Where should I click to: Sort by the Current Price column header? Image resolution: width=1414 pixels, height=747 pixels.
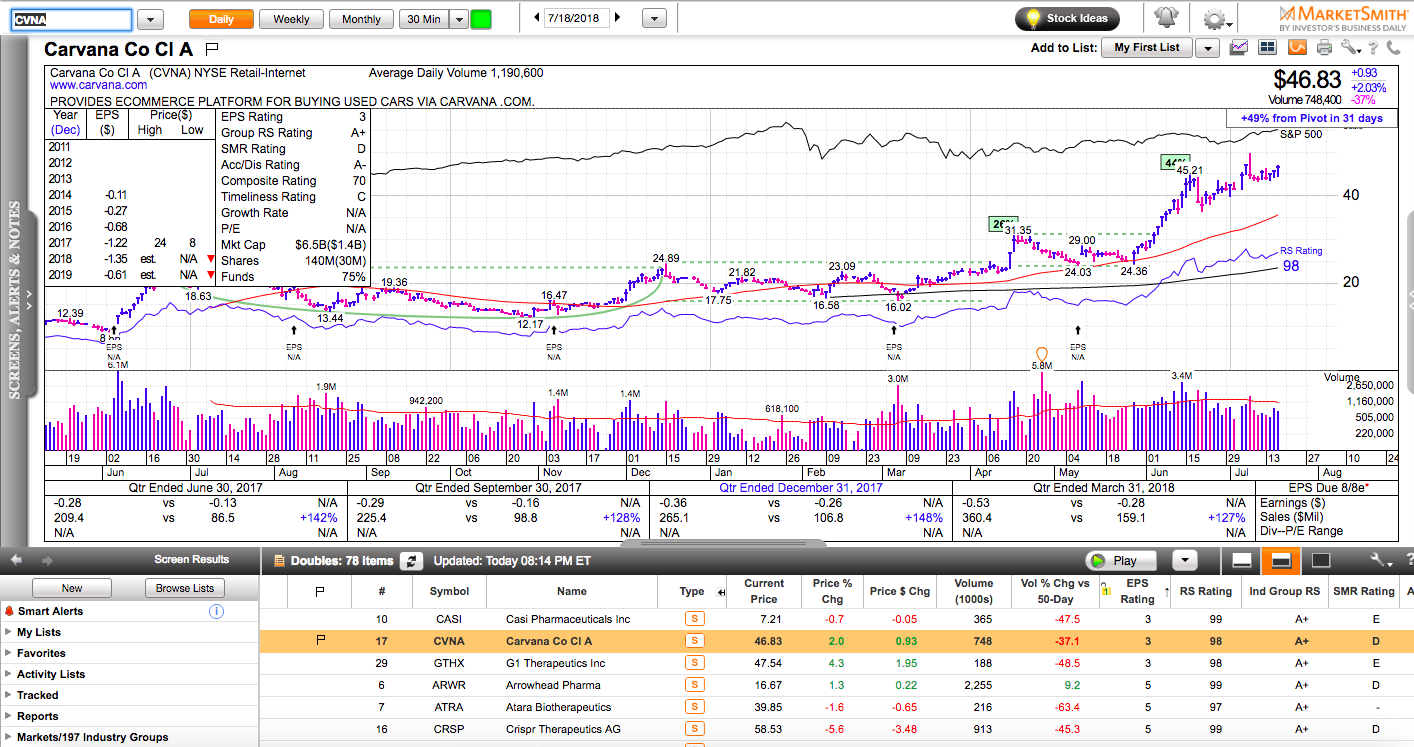point(763,591)
